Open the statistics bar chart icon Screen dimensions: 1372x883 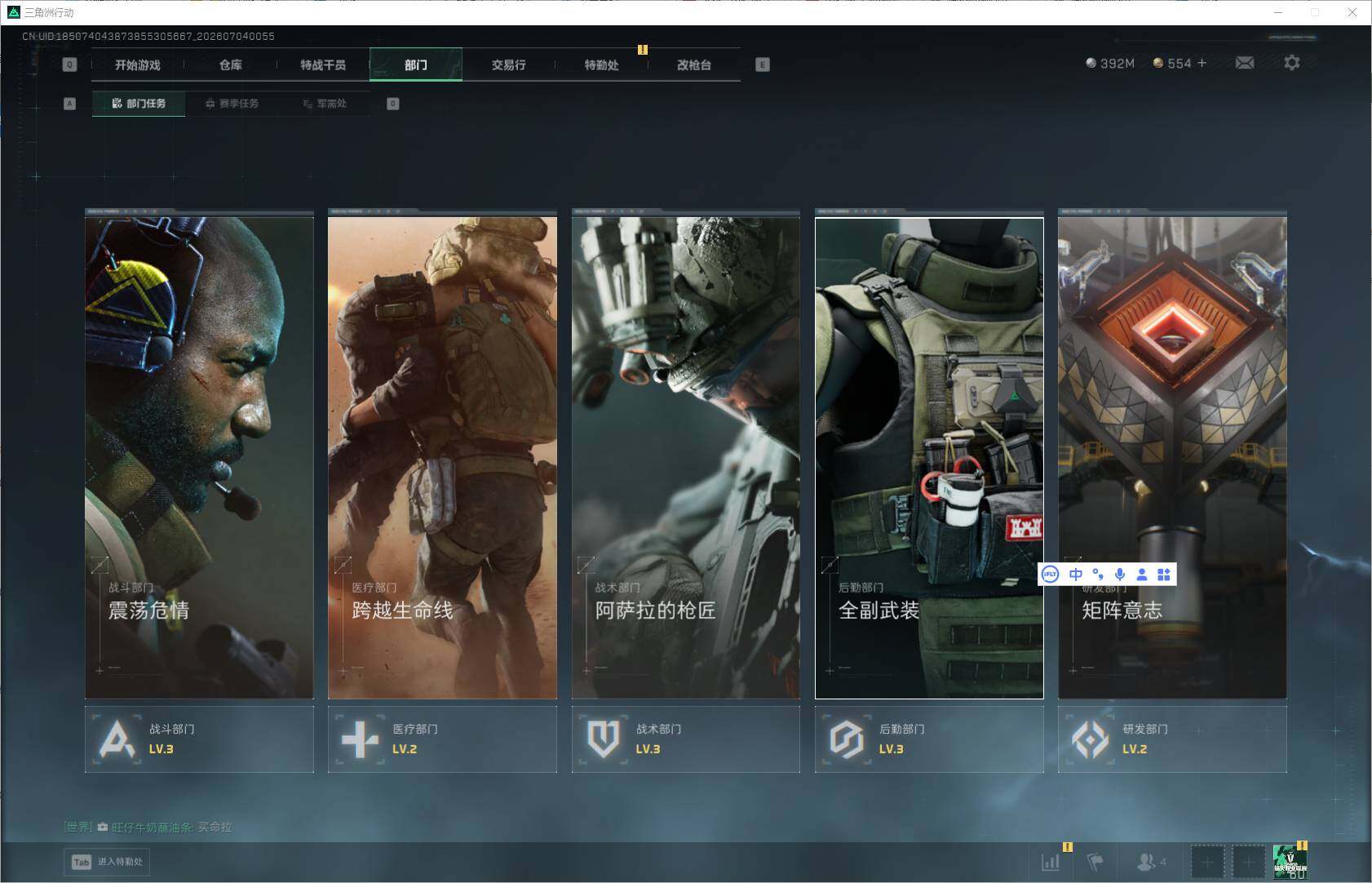(1051, 861)
